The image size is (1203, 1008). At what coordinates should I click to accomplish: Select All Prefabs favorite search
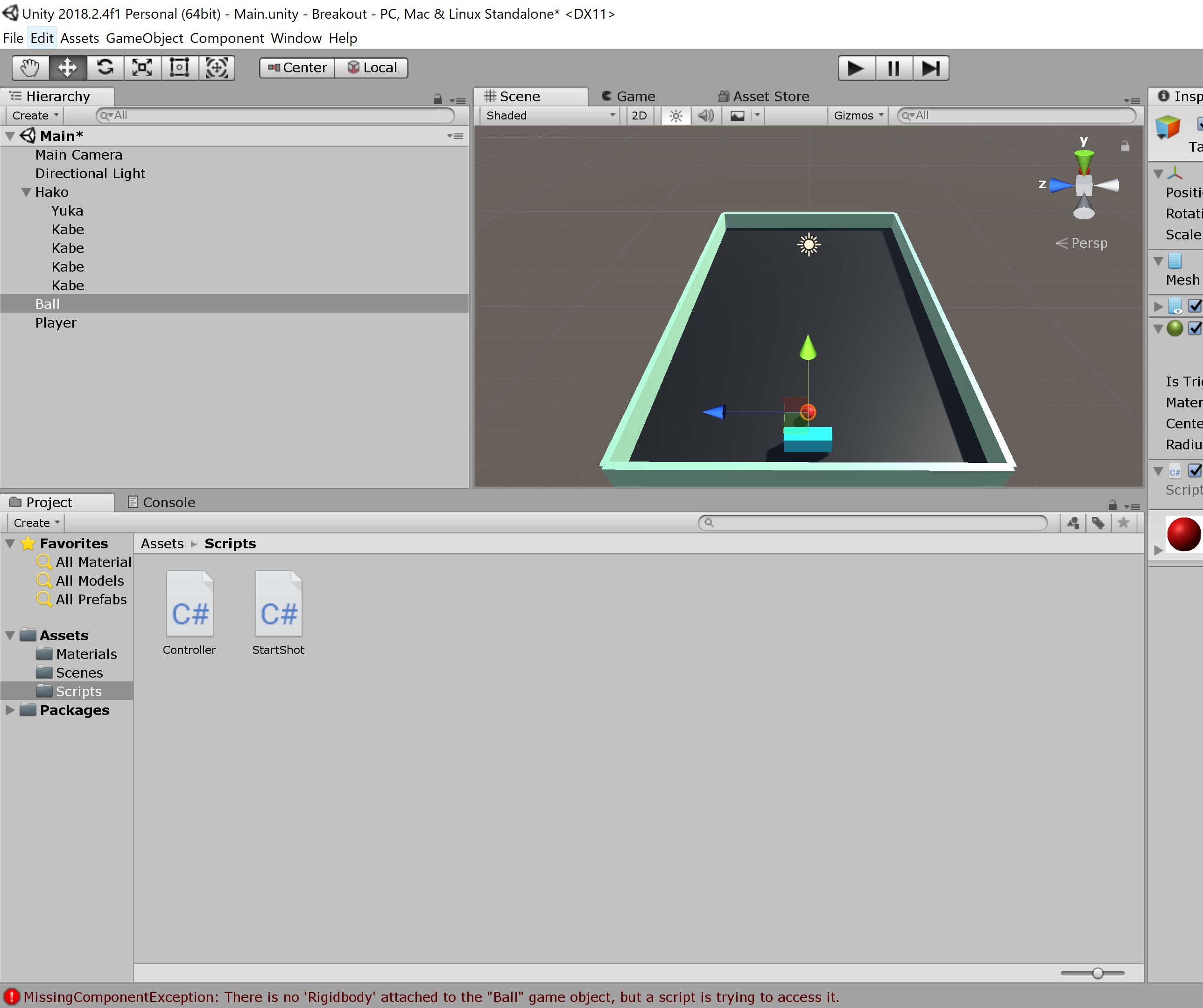click(x=81, y=600)
